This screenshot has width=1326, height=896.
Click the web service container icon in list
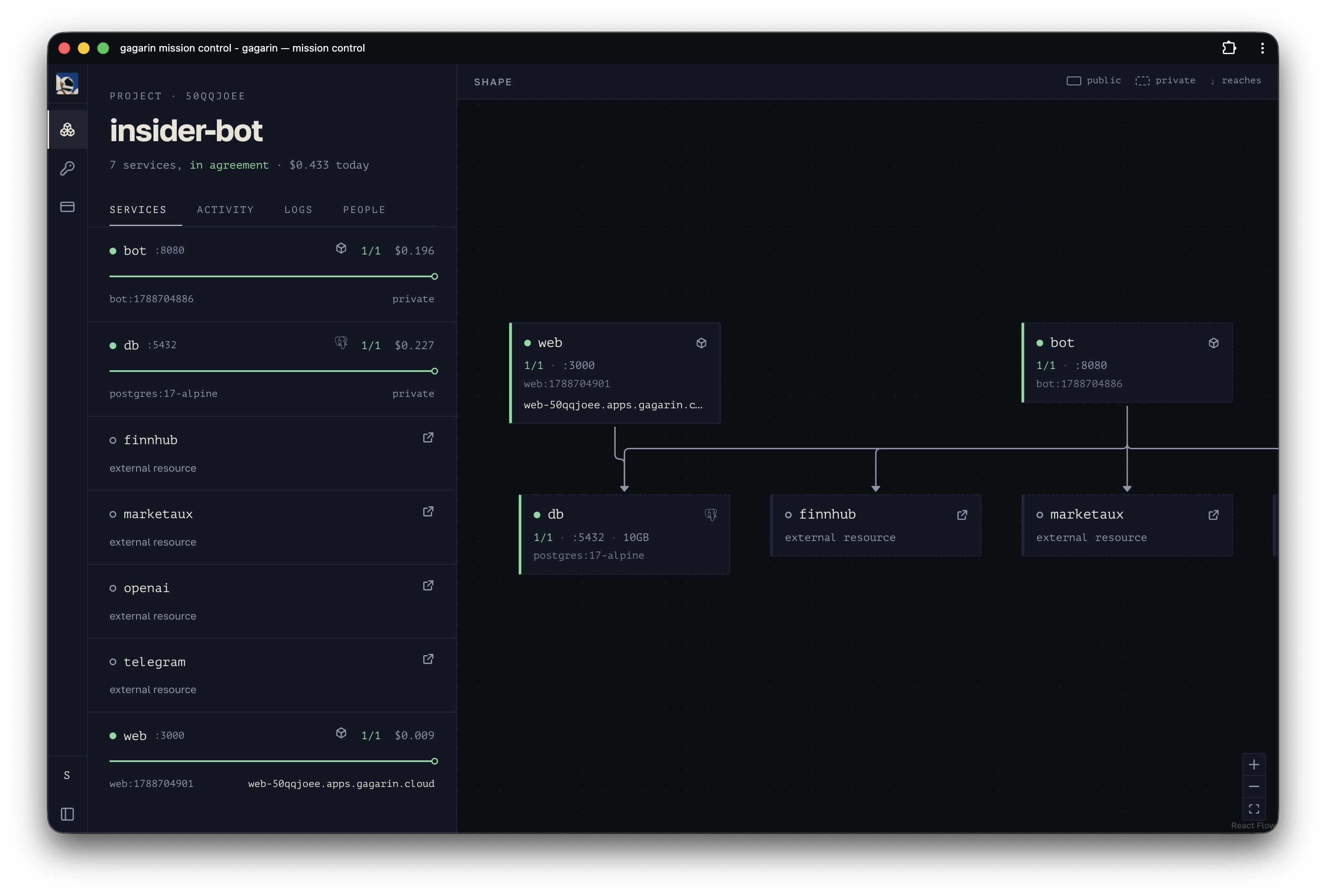pyautogui.click(x=341, y=733)
